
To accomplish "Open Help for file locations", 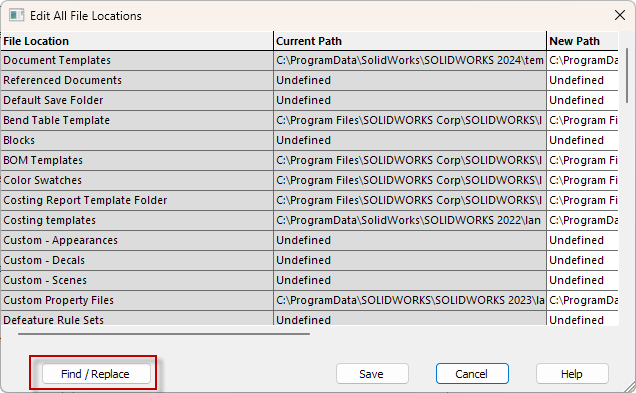I will point(572,374).
